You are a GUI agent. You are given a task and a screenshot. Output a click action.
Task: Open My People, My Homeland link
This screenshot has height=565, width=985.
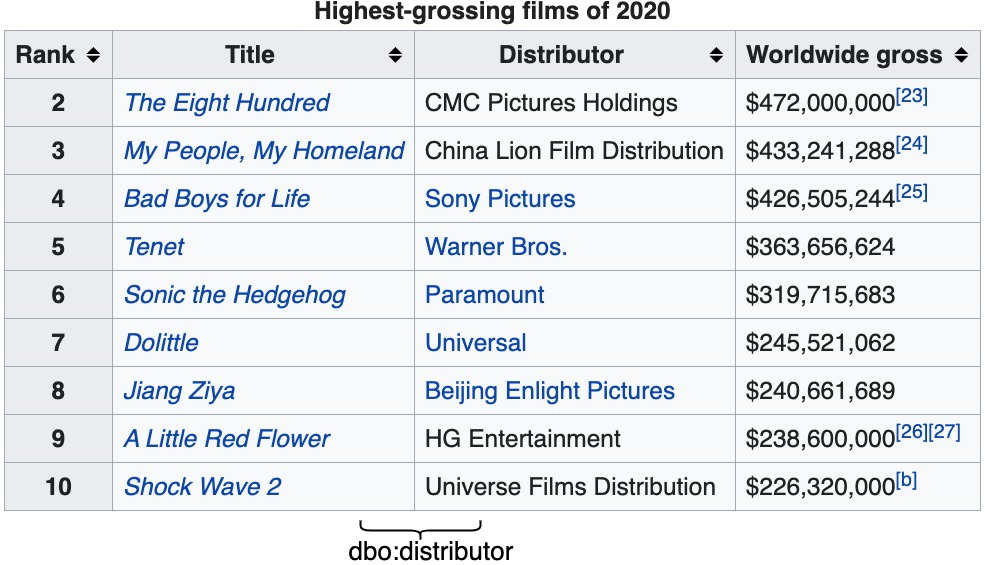(x=264, y=151)
